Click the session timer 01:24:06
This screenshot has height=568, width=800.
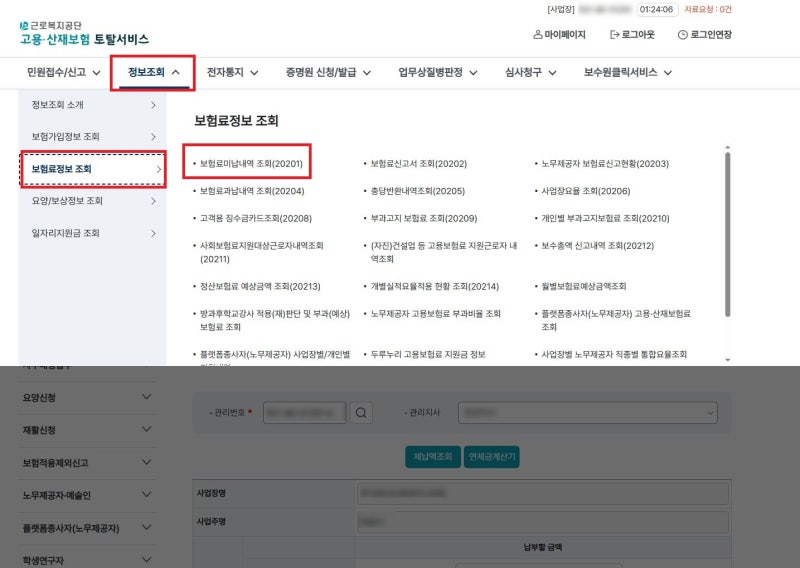(x=656, y=9)
